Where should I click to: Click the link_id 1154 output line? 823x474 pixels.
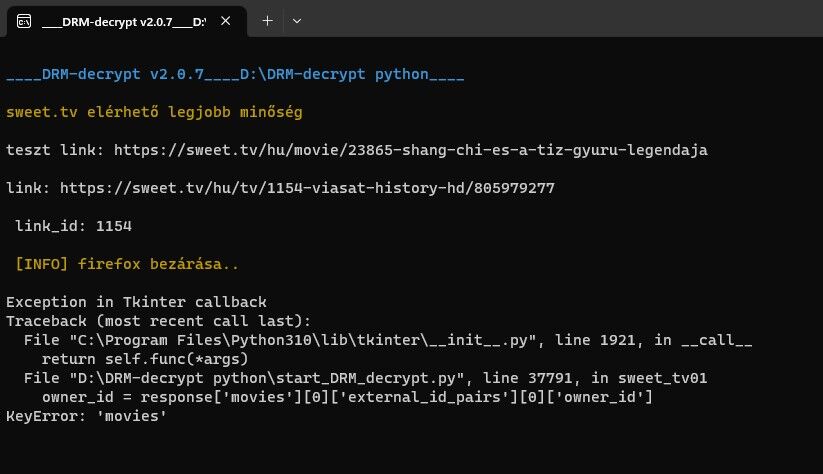click(73, 226)
